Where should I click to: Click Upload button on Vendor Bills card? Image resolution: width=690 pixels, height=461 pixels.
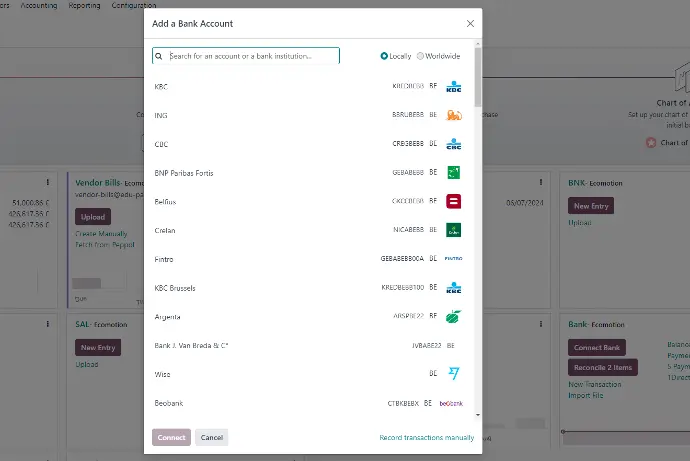click(93, 217)
